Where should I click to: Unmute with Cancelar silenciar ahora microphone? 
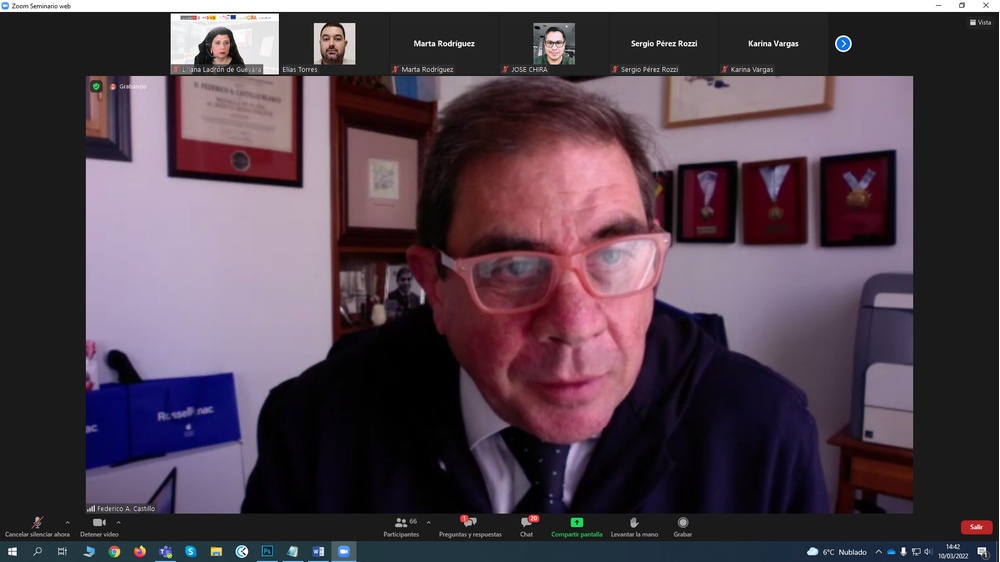[37, 523]
